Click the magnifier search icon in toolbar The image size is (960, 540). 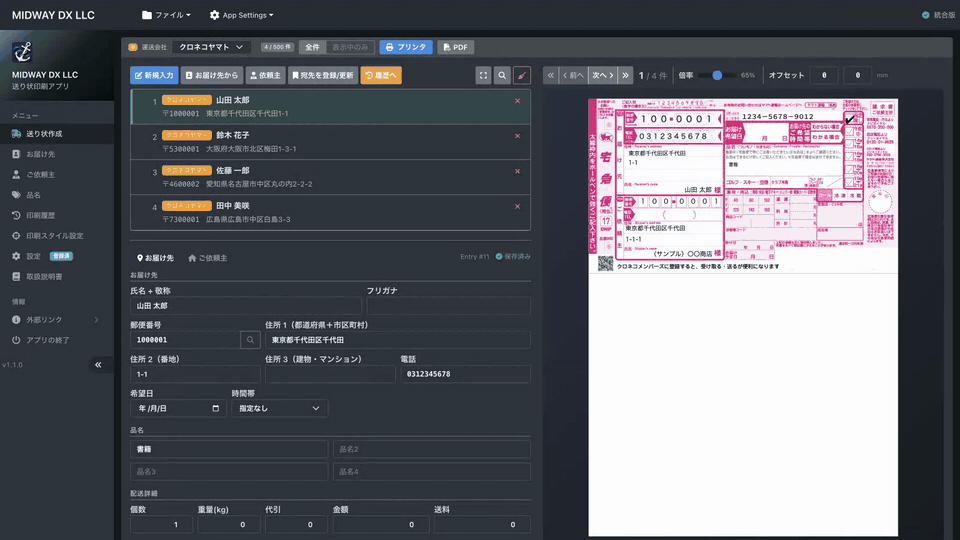[502, 75]
